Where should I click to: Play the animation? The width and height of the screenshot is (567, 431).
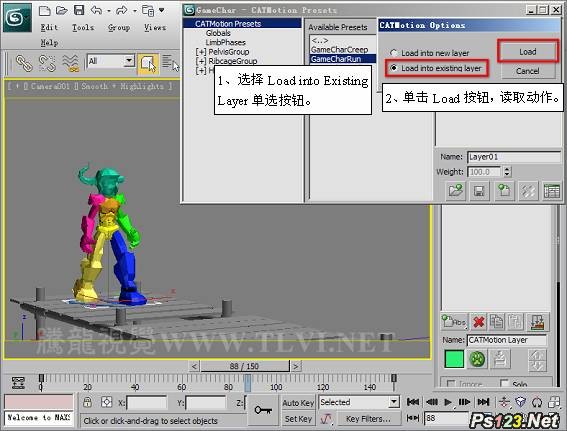448,402
